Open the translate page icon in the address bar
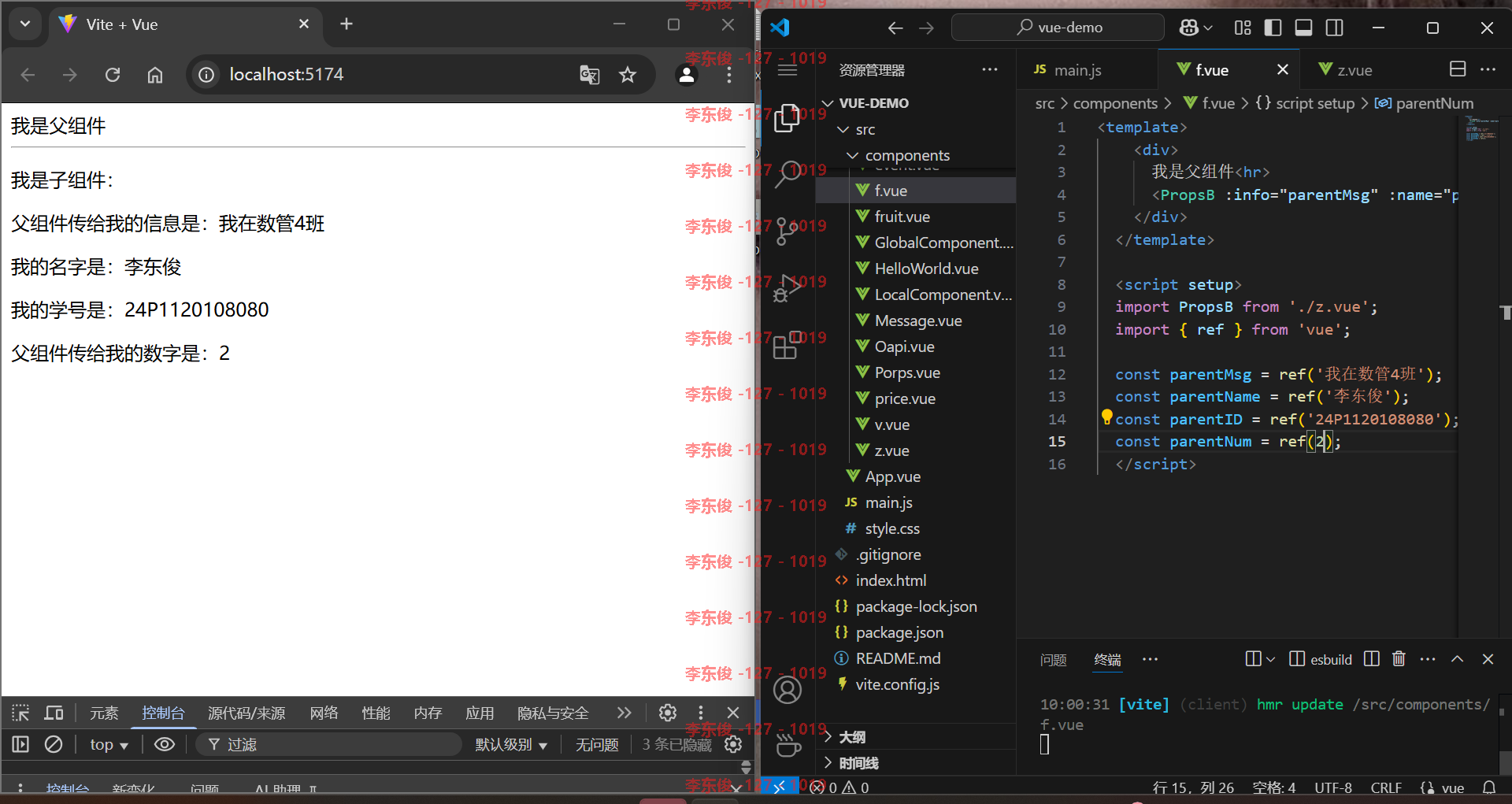The image size is (1512, 804). coord(589,75)
